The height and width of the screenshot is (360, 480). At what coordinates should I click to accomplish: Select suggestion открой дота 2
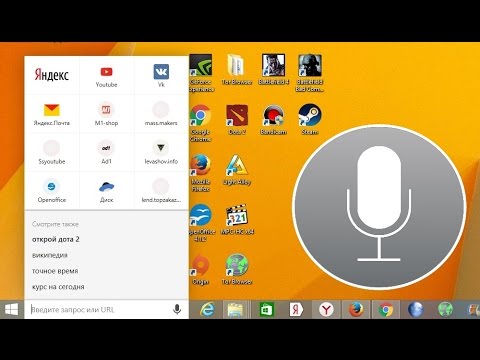(x=56, y=239)
